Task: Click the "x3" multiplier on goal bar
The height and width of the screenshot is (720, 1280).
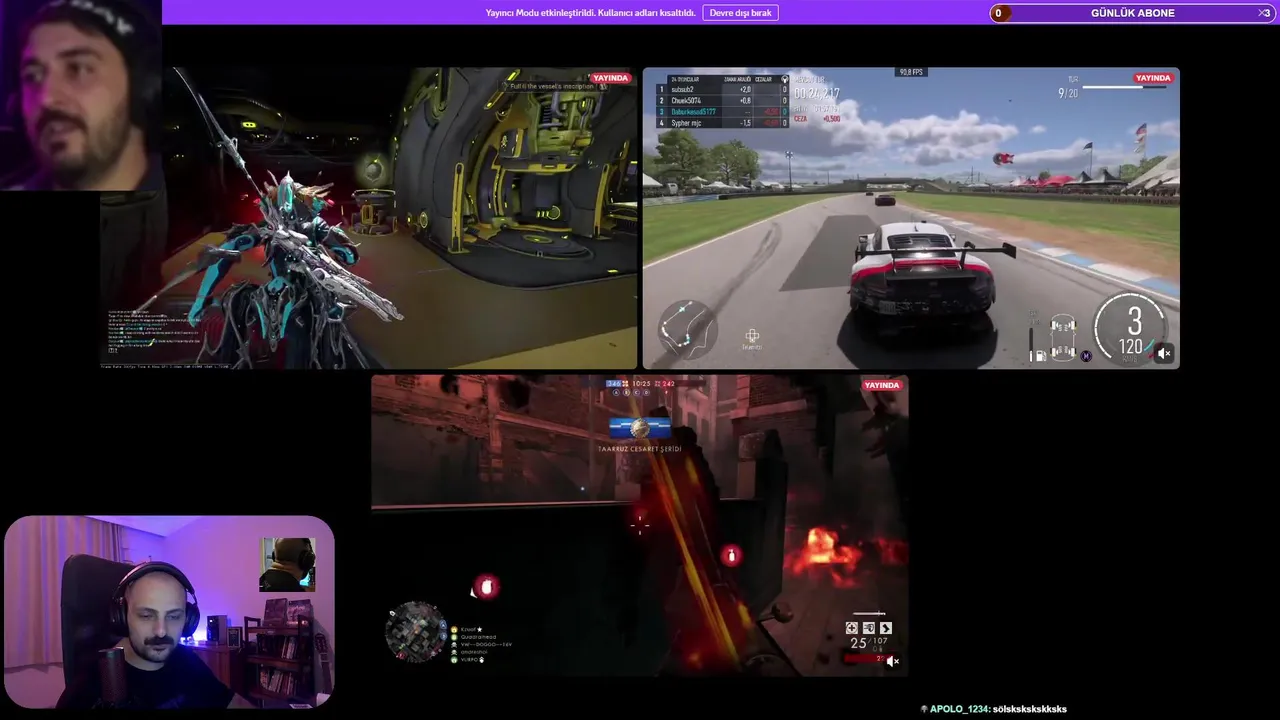Action: pos(1264,13)
